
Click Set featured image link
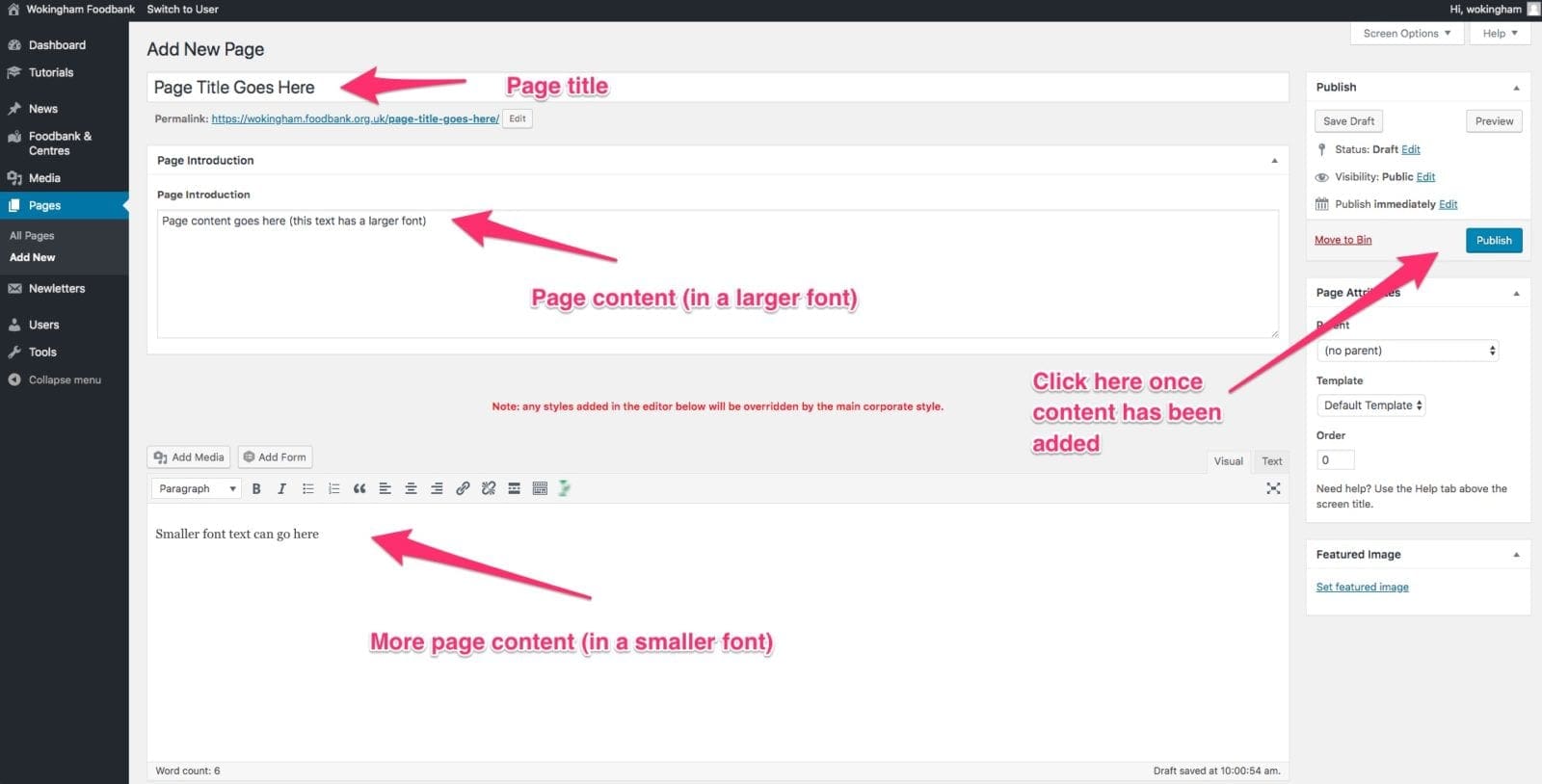tap(1362, 587)
